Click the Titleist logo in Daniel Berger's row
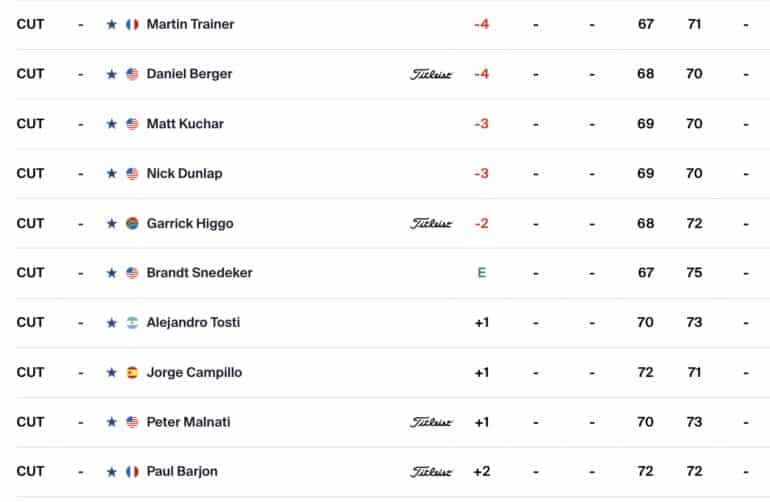This screenshot has width=770, height=502. pyautogui.click(x=431, y=74)
